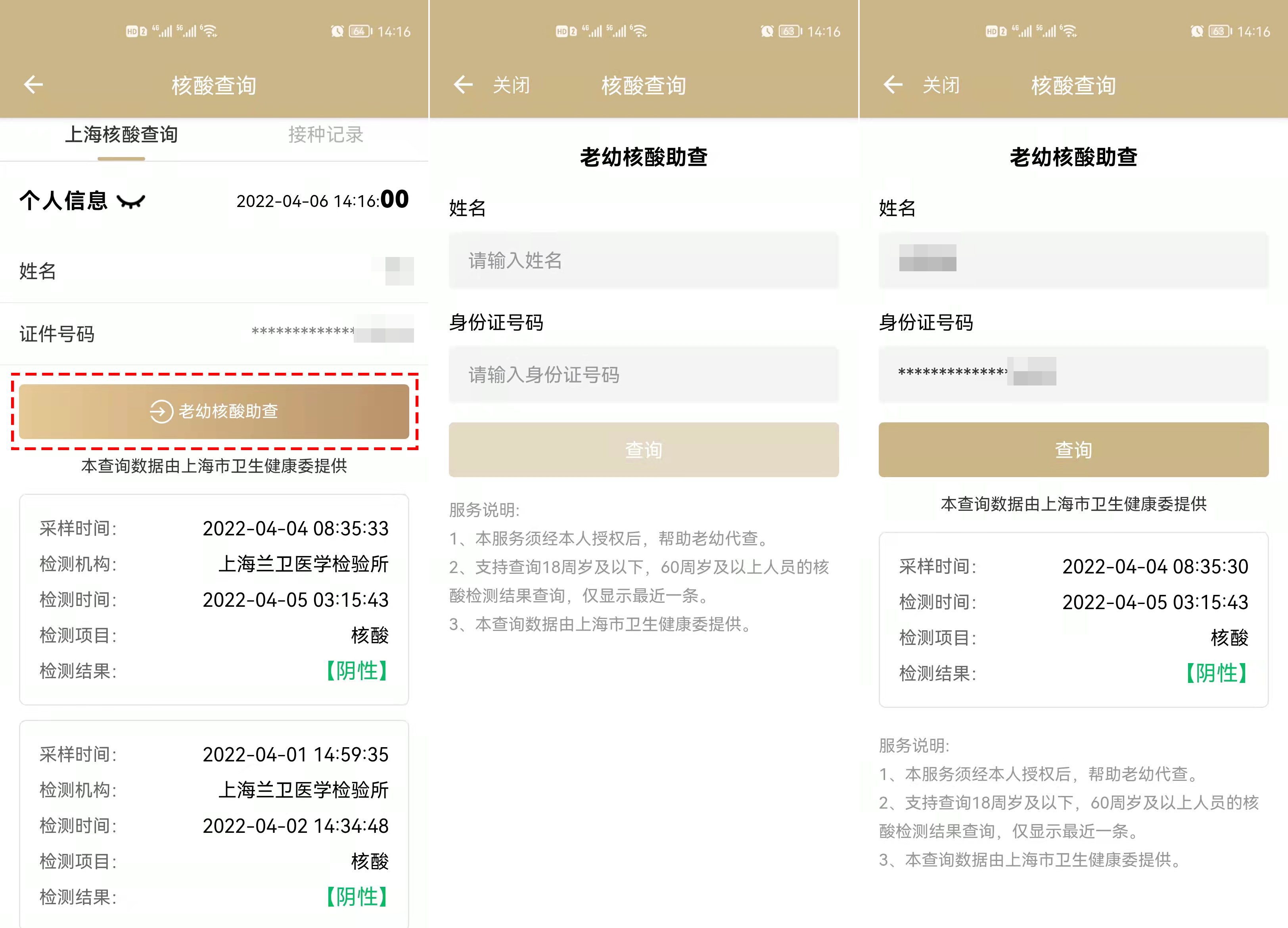This screenshot has height=928, width=1288.
Task: Select sampling time 2022-04-04 08:35:33
Action: pos(295,529)
